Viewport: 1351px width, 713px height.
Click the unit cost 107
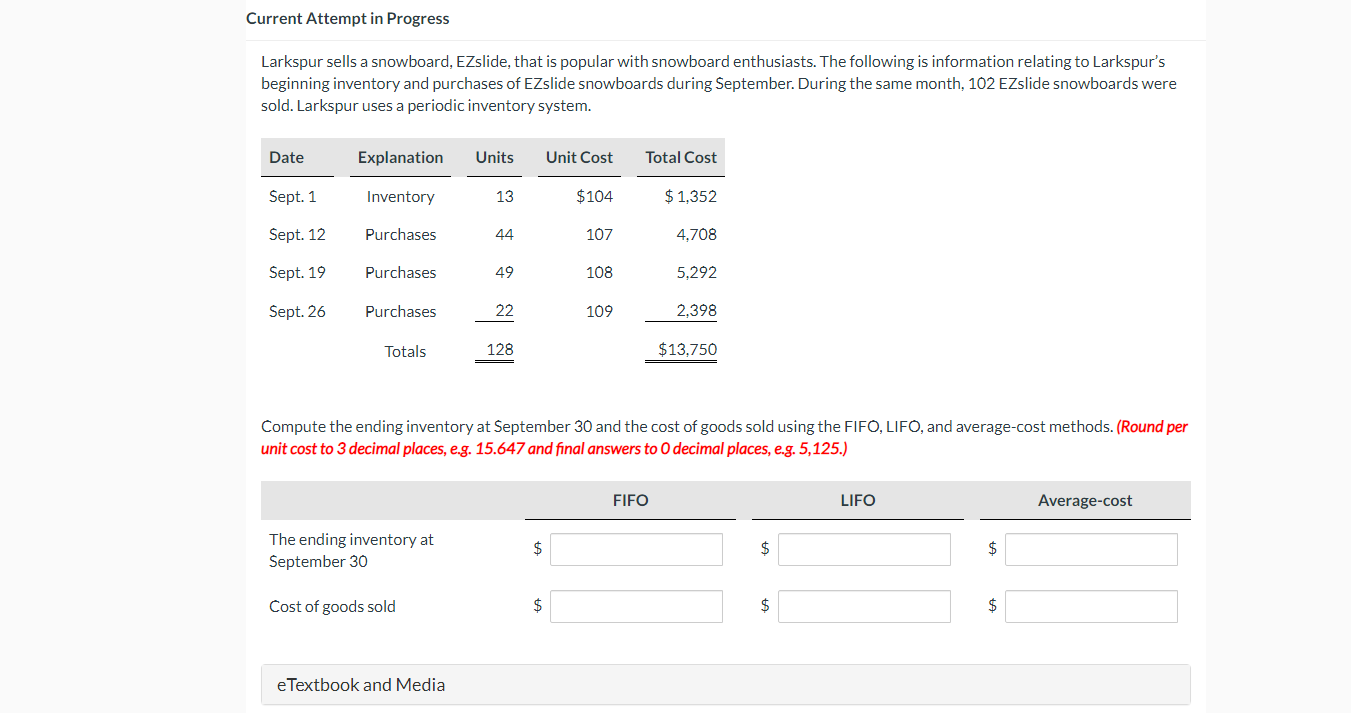coord(599,235)
